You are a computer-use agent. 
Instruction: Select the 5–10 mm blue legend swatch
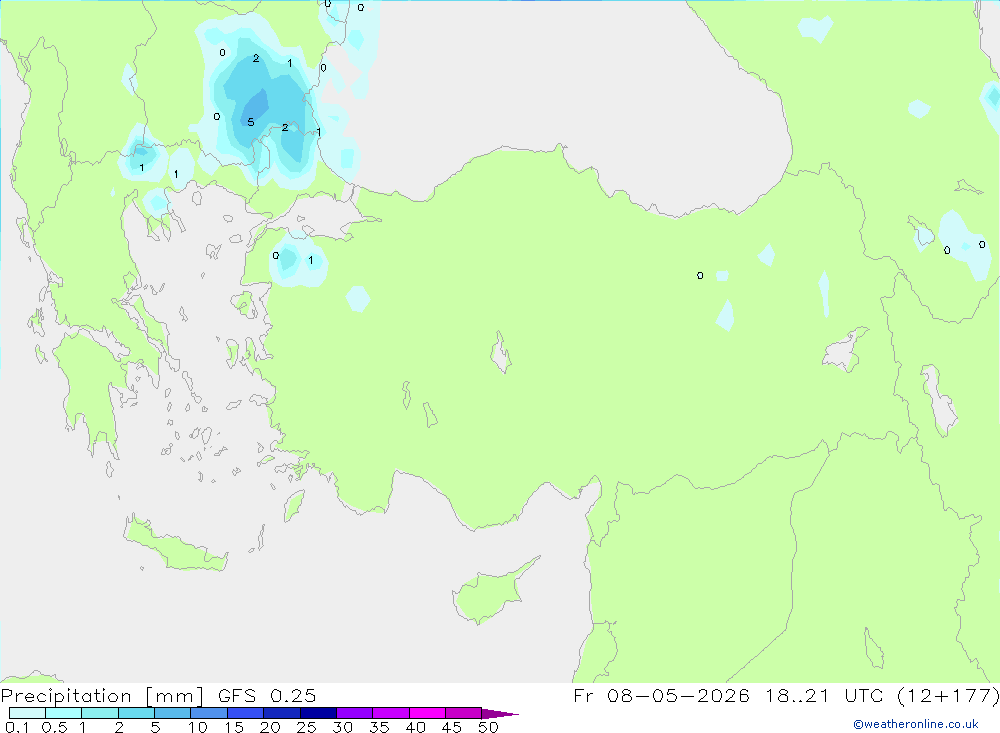[173, 713]
